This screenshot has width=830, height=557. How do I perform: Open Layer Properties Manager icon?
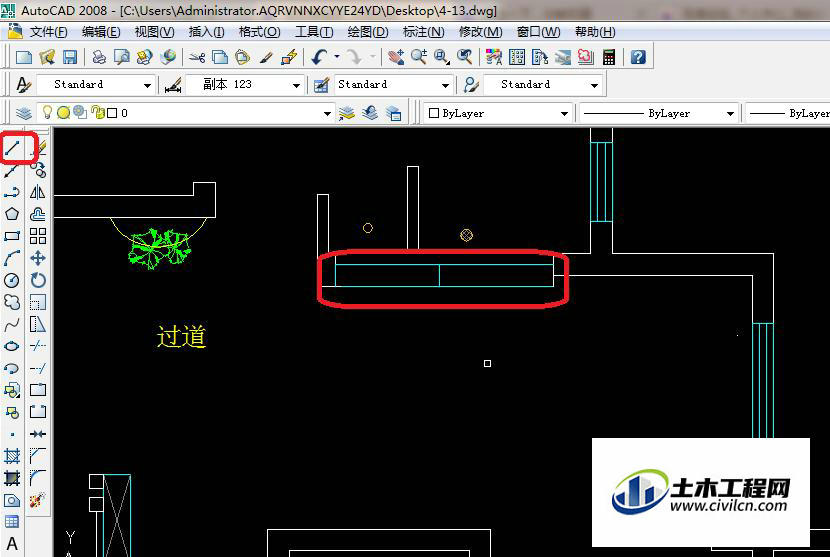24,113
